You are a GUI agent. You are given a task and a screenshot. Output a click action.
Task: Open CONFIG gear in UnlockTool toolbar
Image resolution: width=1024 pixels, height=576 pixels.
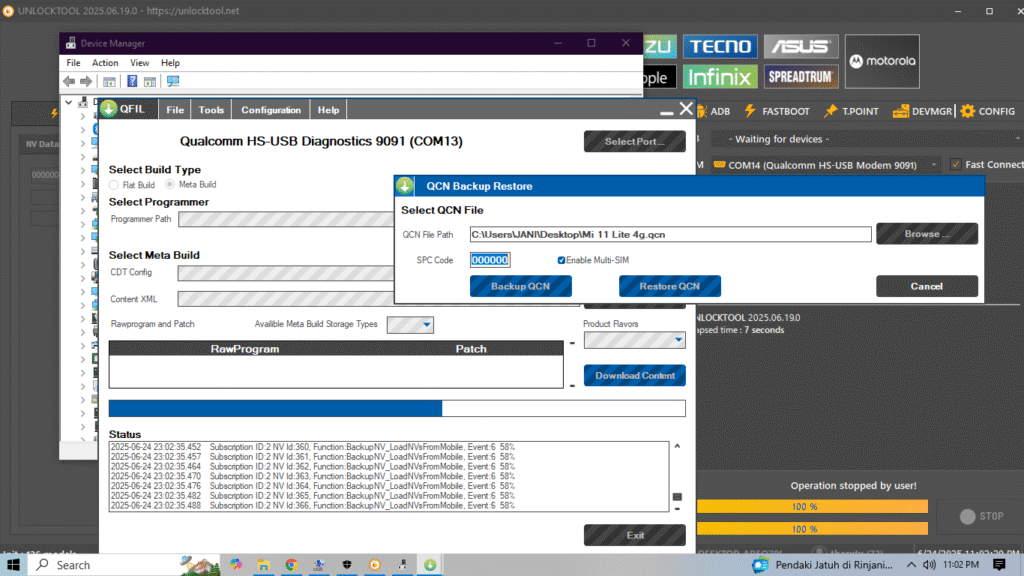click(x=987, y=111)
